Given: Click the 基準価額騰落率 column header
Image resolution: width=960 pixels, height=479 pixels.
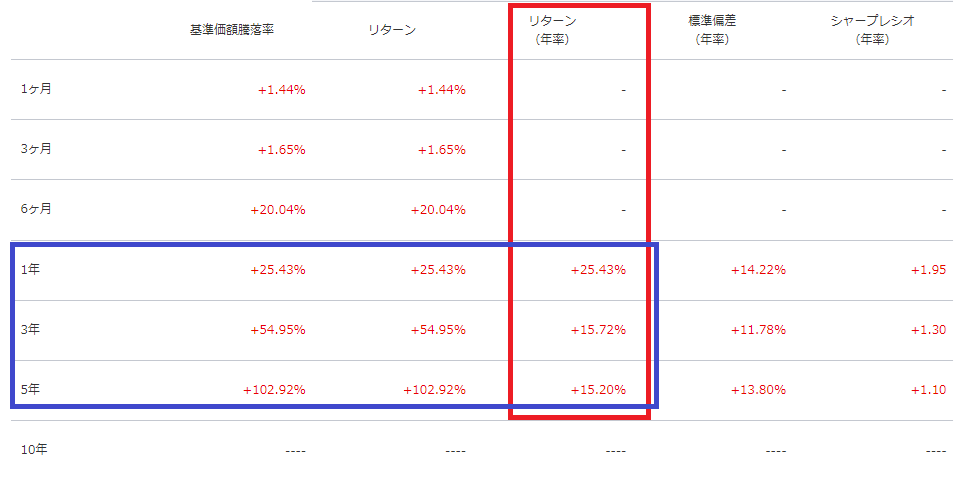Looking at the screenshot, I should (231, 30).
